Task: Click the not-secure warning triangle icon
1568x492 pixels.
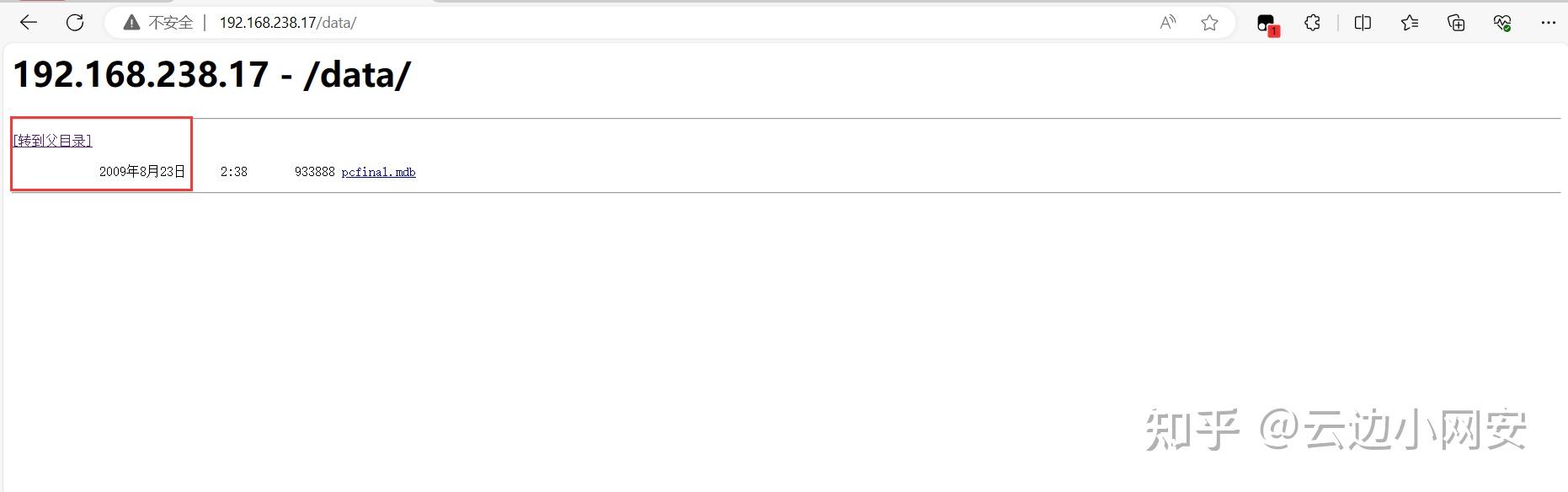Action: coord(131,23)
